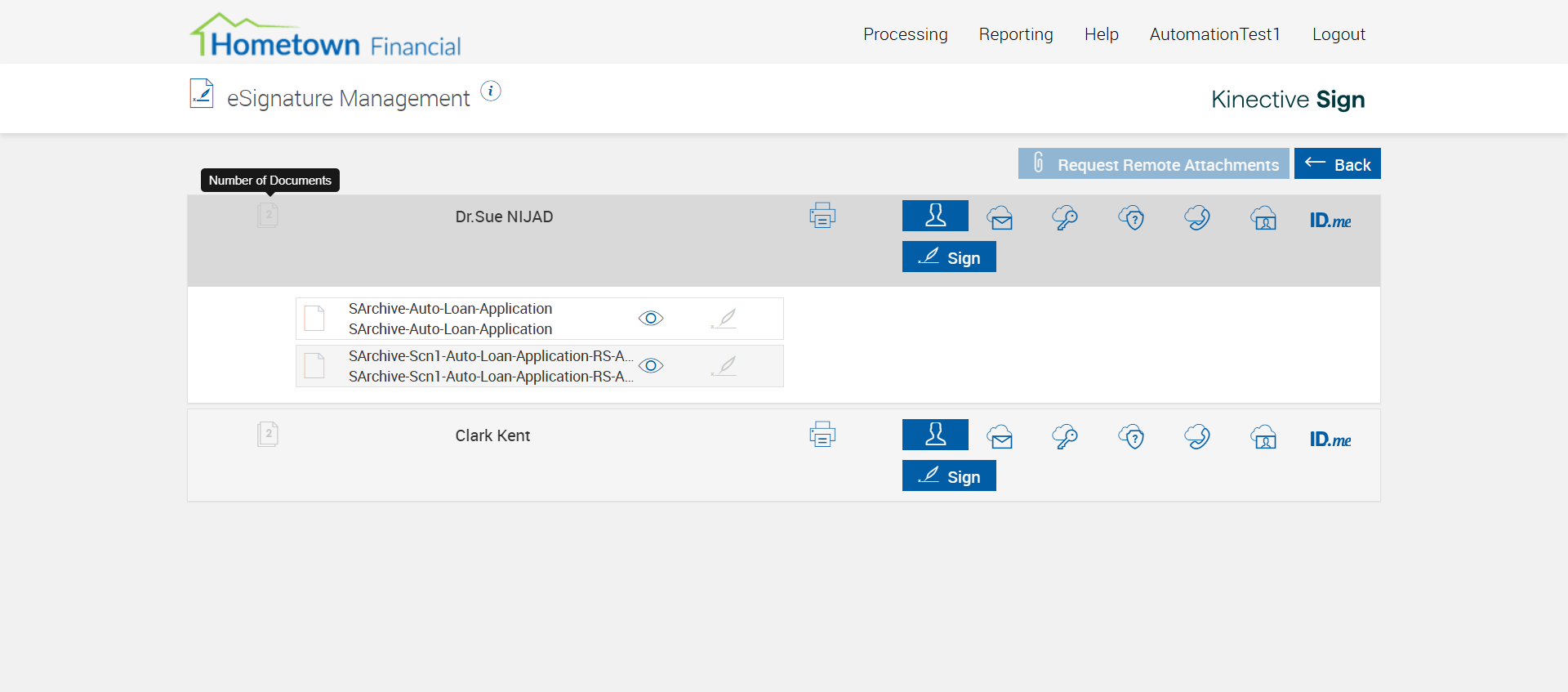Image resolution: width=1568 pixels, height=692 pixels.
Task: Select security question shield icon for Dr.Sue NIJAD
Action: coord(1131,218)
